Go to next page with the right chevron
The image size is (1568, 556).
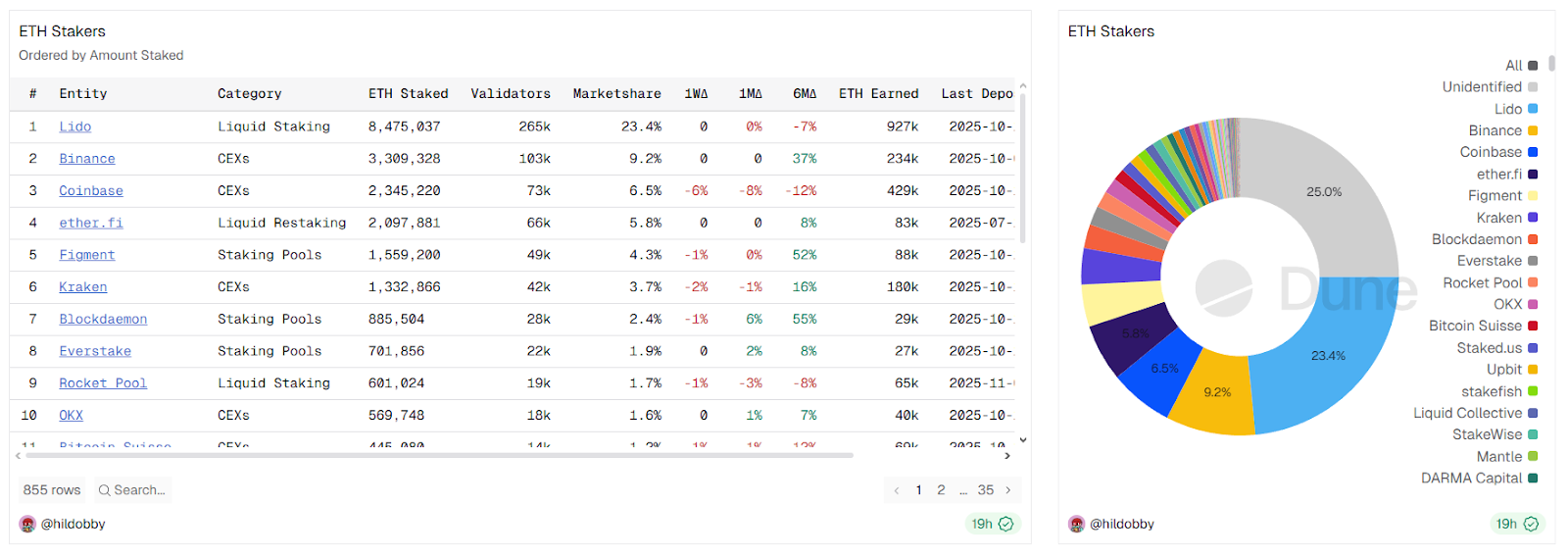(x=1007, y=490)
